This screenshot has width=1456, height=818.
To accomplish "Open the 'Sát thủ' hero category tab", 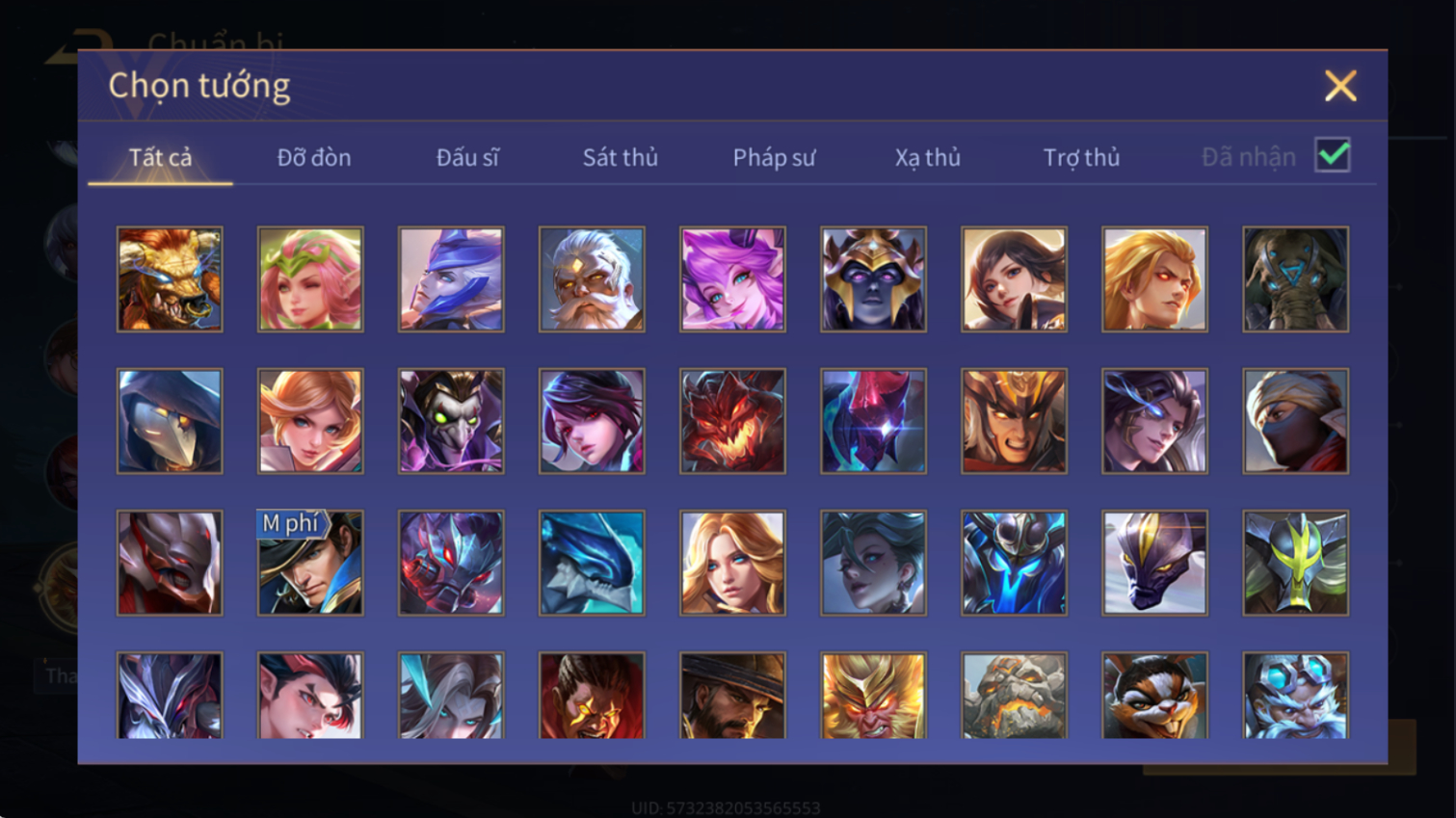I will point(621,157).
